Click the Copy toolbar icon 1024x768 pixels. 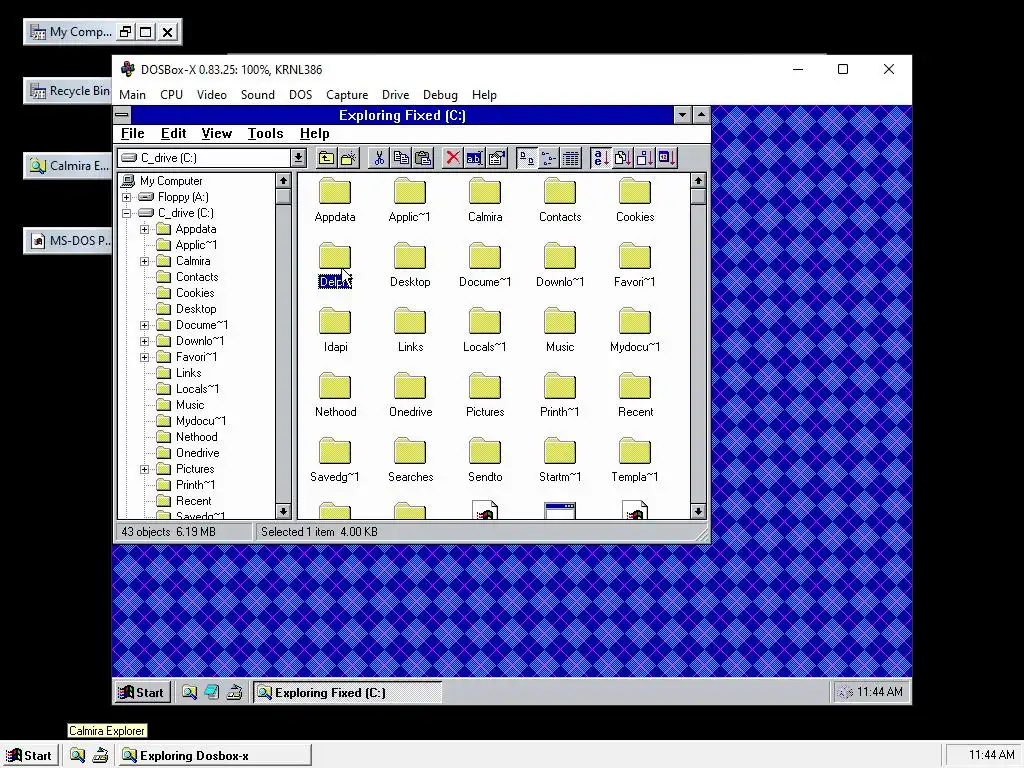pyautogui.click(x=401, y=158)
